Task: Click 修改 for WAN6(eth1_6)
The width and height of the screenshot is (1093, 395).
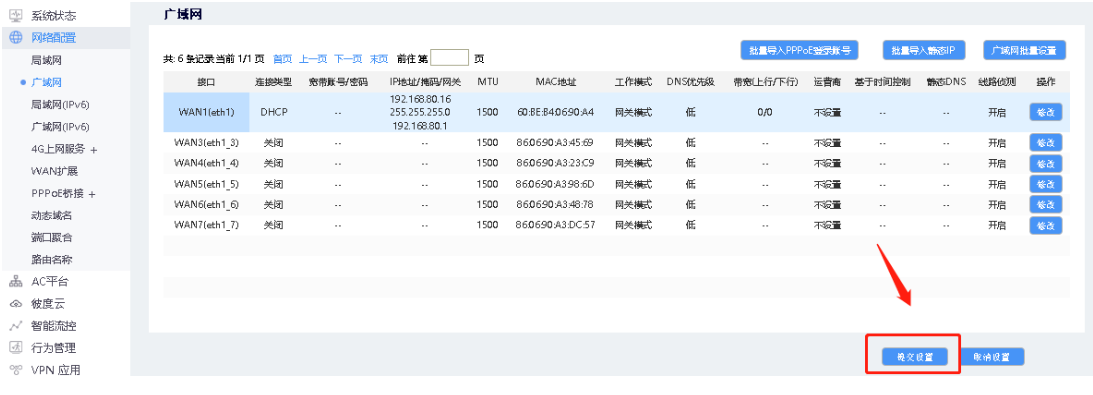Action: [1046, 205]
